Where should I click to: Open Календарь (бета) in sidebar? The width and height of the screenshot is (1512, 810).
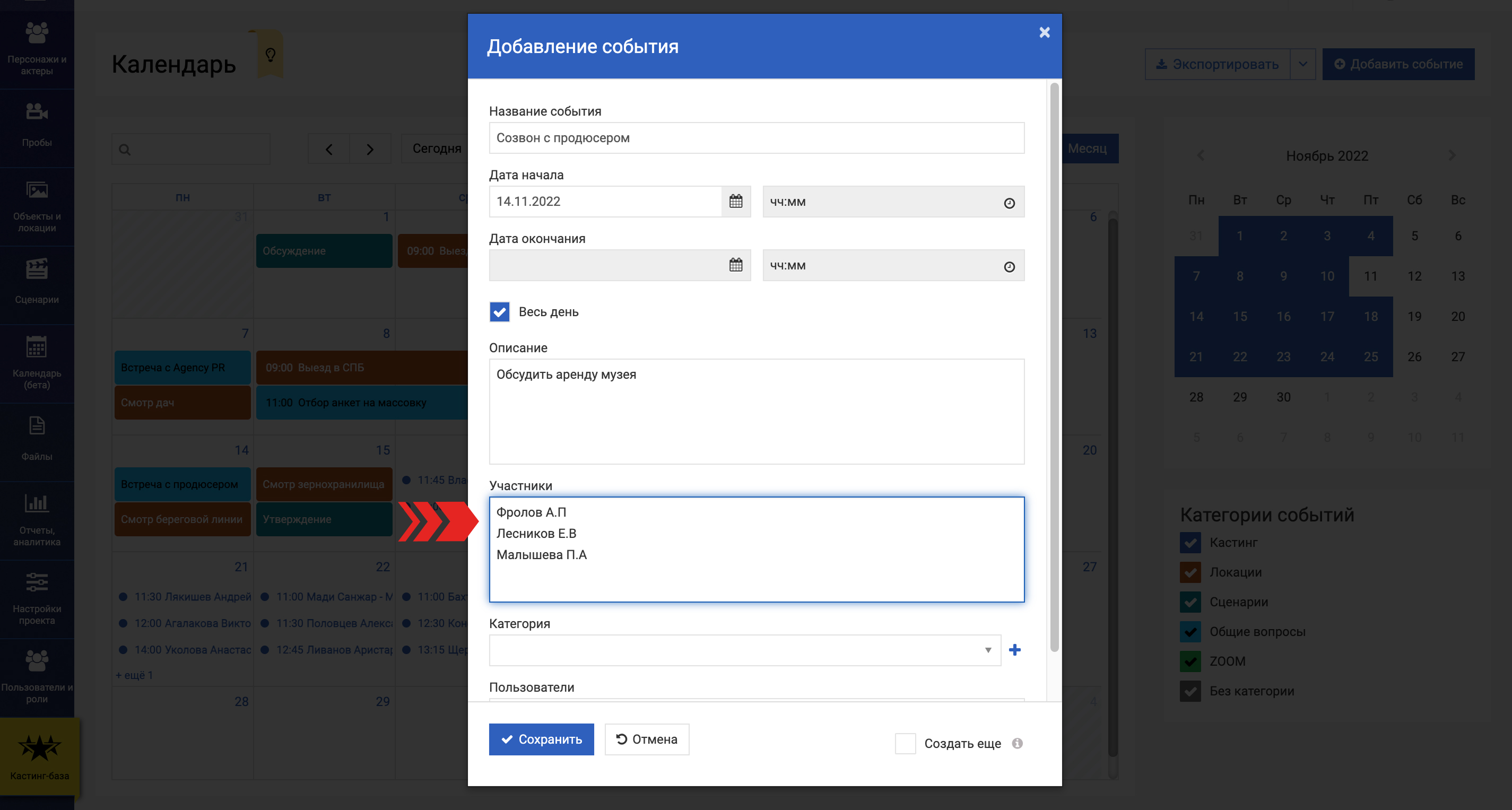click(37, 363)
